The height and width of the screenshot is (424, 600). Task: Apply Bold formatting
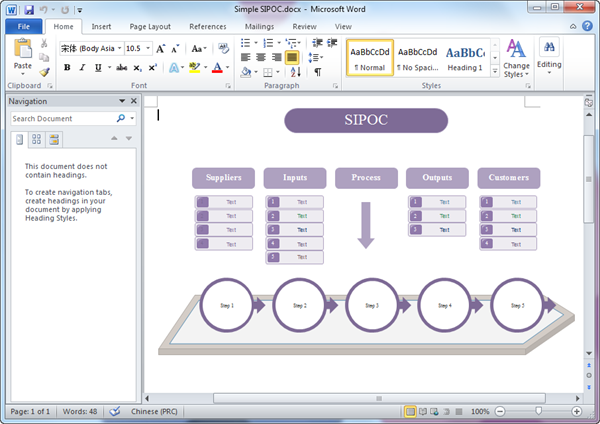pyautogui.click(x=68, y=67)
